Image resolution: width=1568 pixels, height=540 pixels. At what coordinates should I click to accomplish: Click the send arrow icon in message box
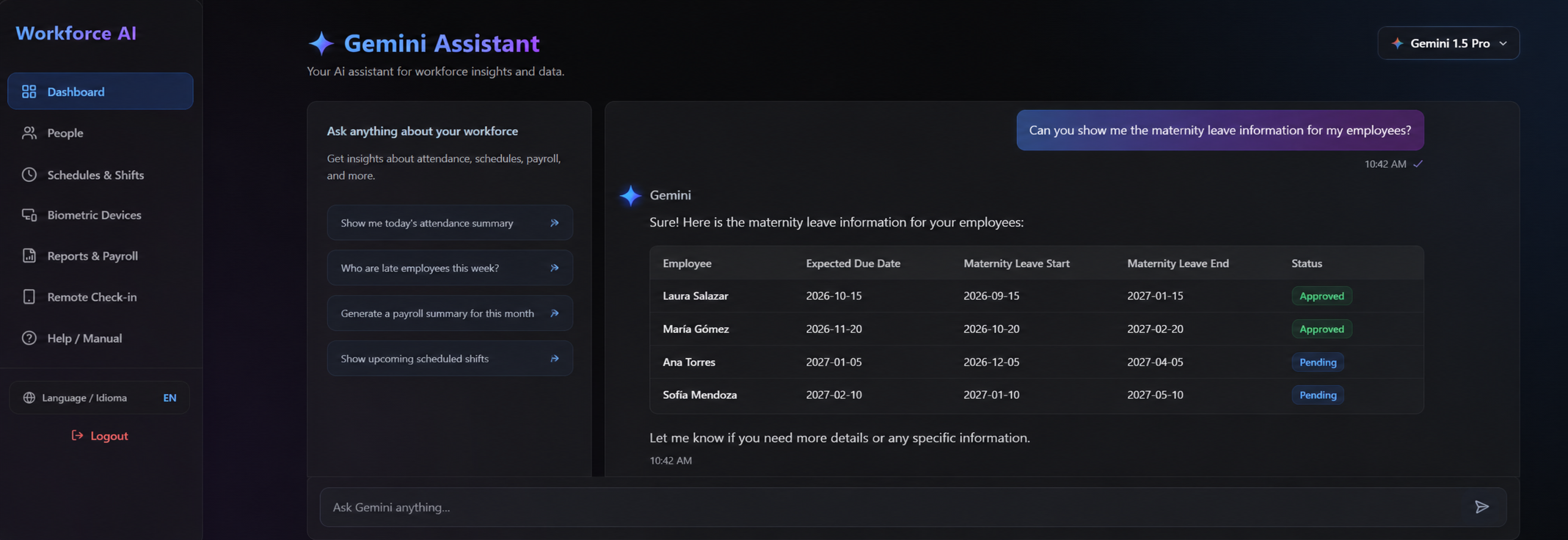(1482, 507)
